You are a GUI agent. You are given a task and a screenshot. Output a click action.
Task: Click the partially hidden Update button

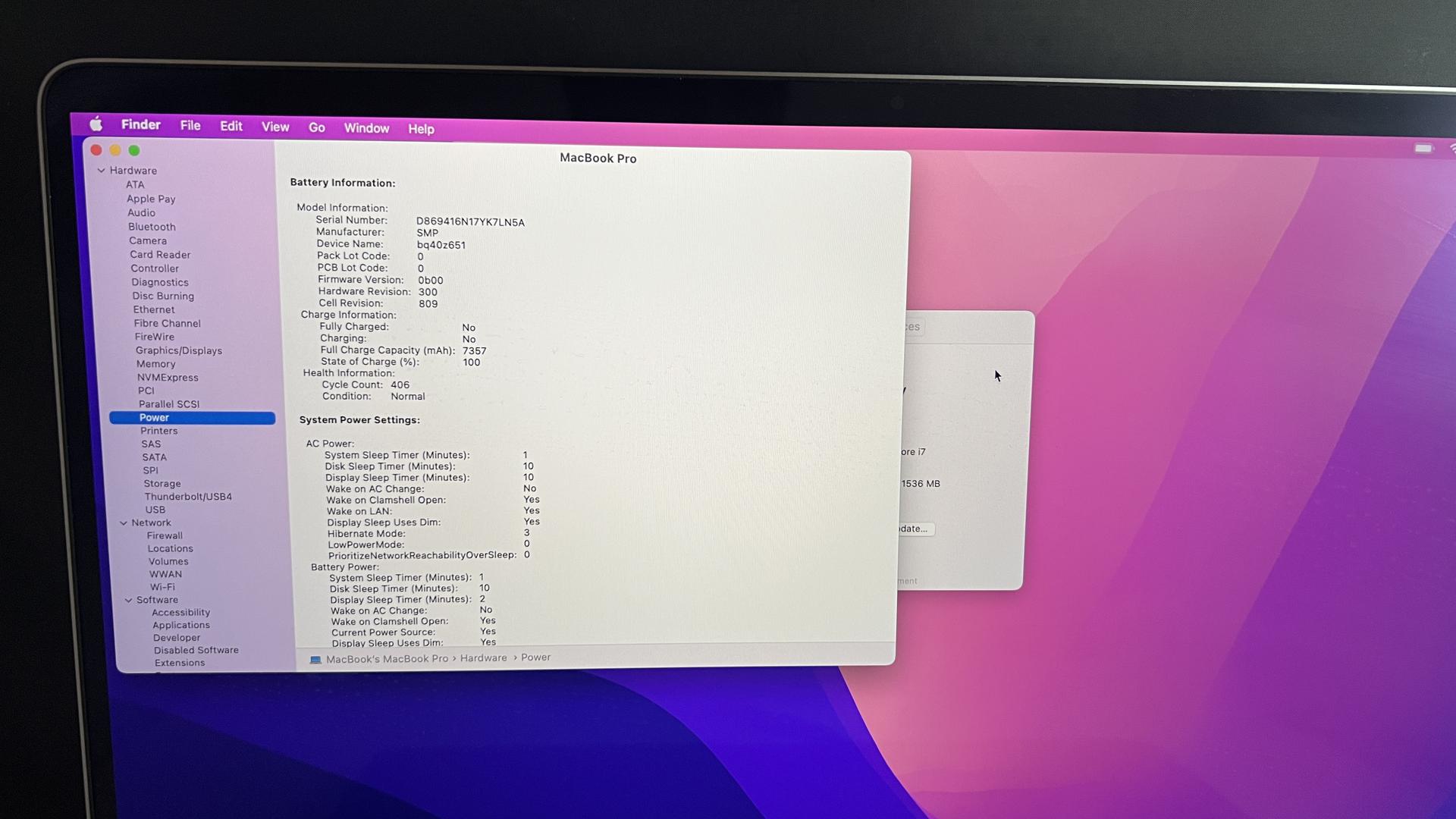pyautogui.click(x=915, y=529)
